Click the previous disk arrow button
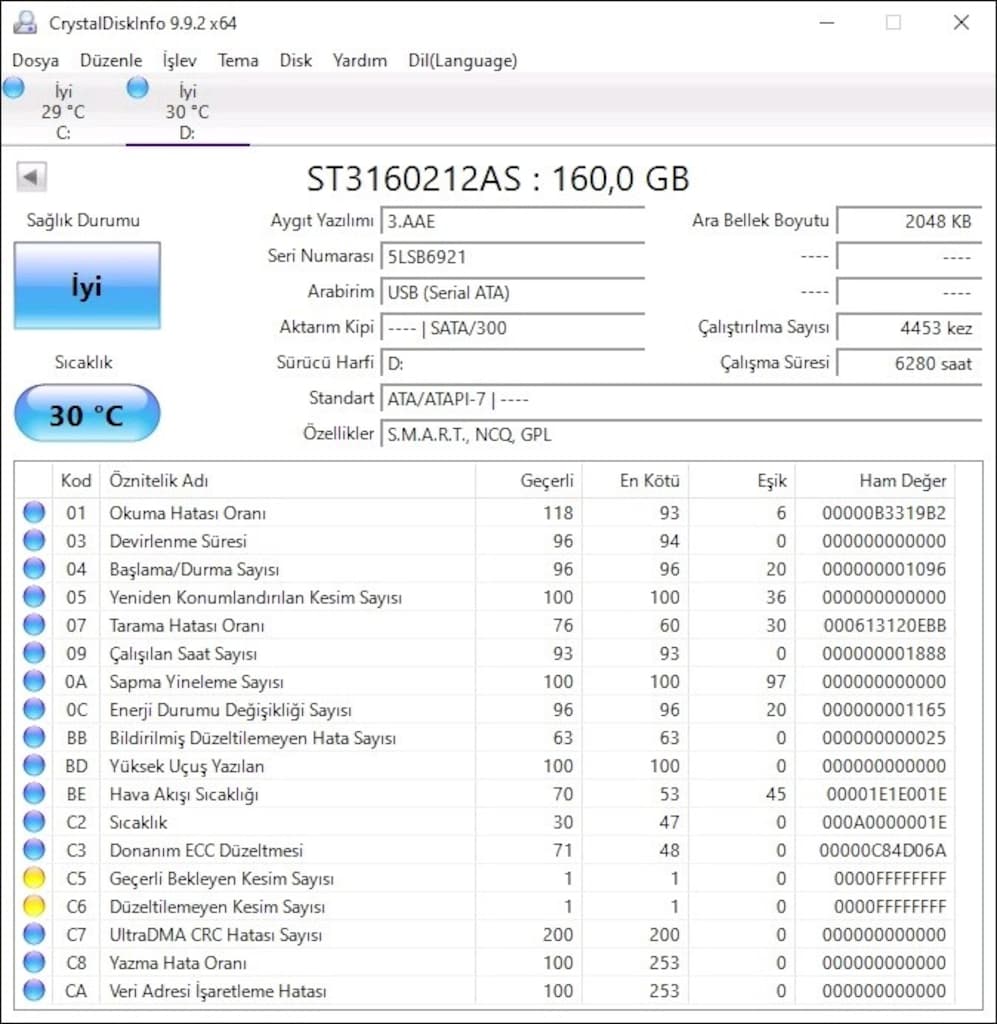The image size is (997, 1024). [x=31, y=176]
